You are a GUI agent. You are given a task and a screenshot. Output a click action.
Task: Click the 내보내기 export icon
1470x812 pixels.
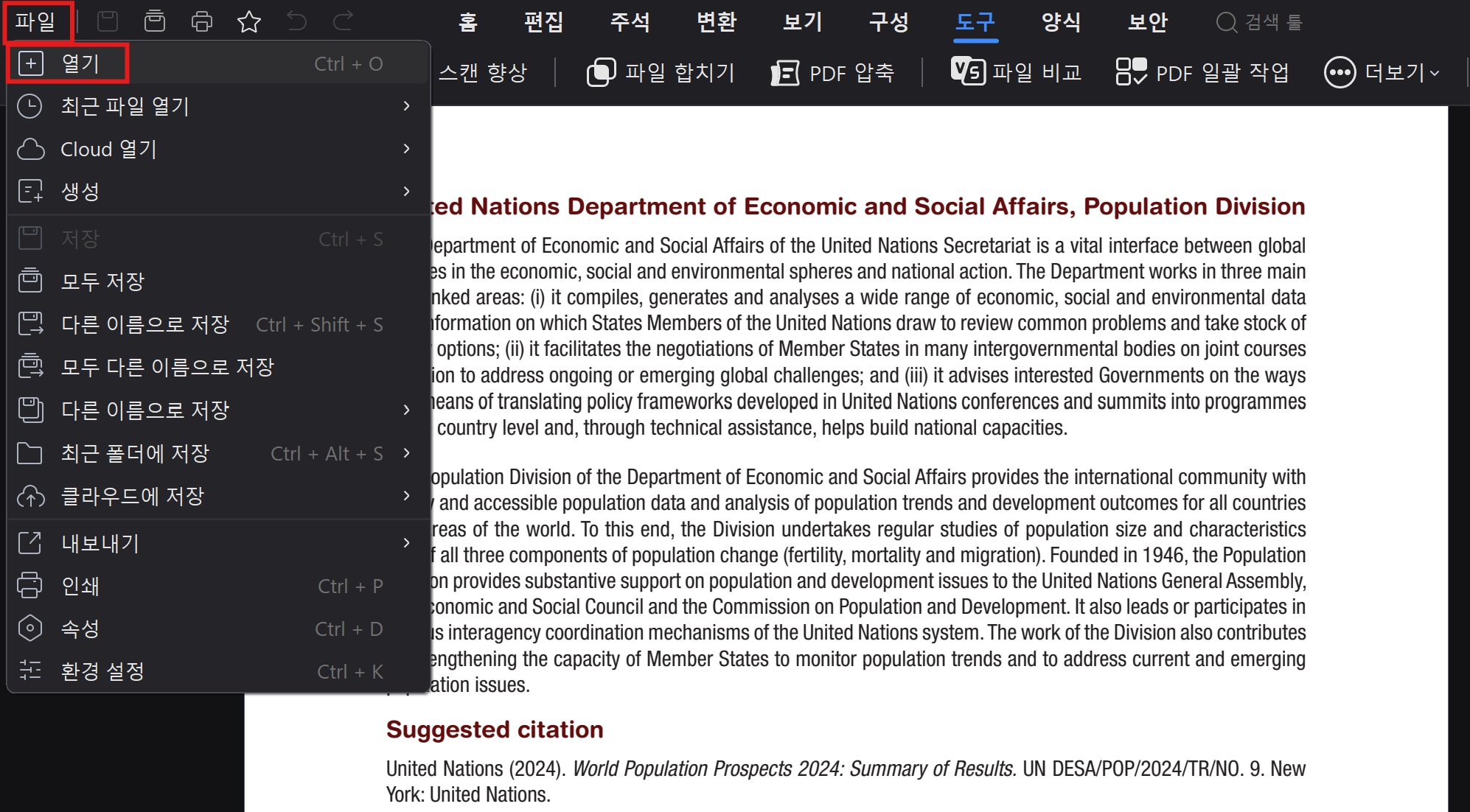(x=29, y=543)
